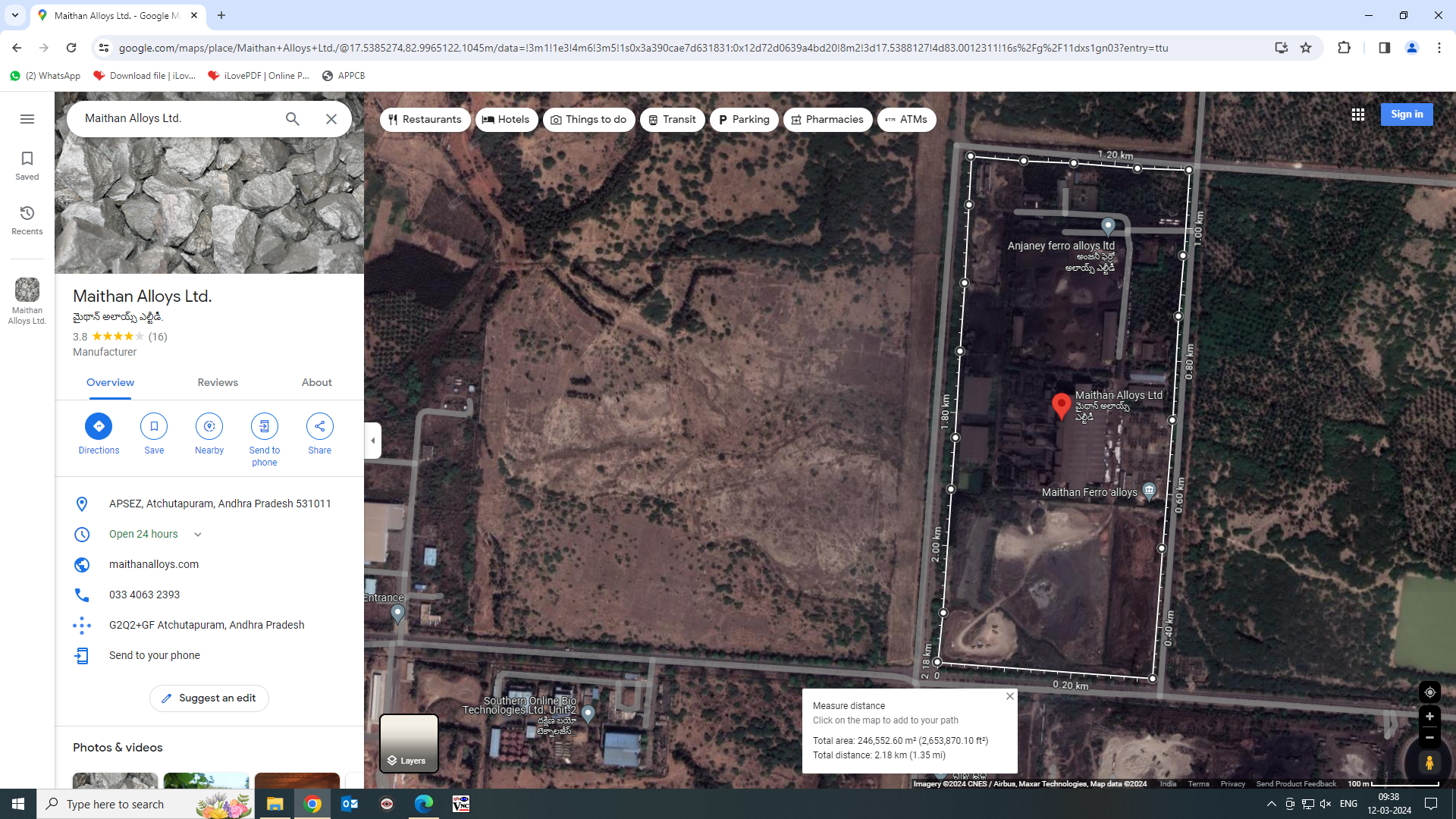Bookmark this page star icon
The width and height of the screenshot is (1456, 819).
(1306, 48)
